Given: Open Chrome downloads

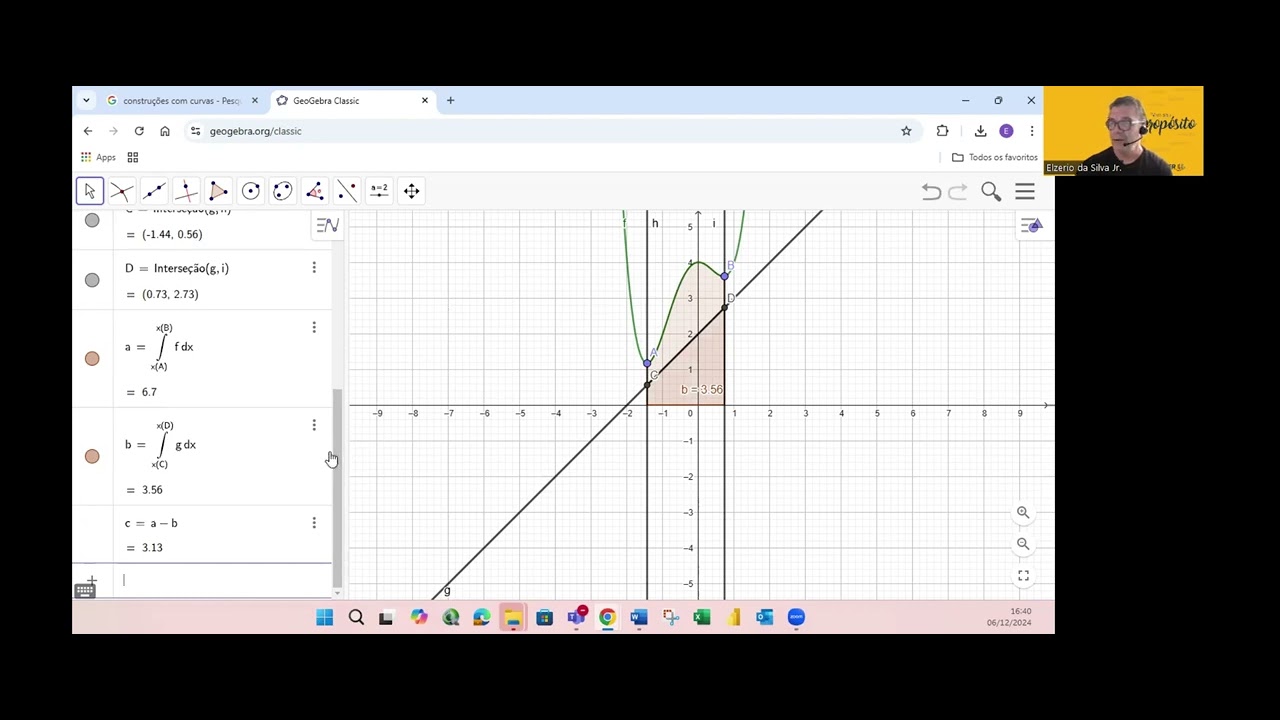Looking at the screenshot, I should click(980, 131).
